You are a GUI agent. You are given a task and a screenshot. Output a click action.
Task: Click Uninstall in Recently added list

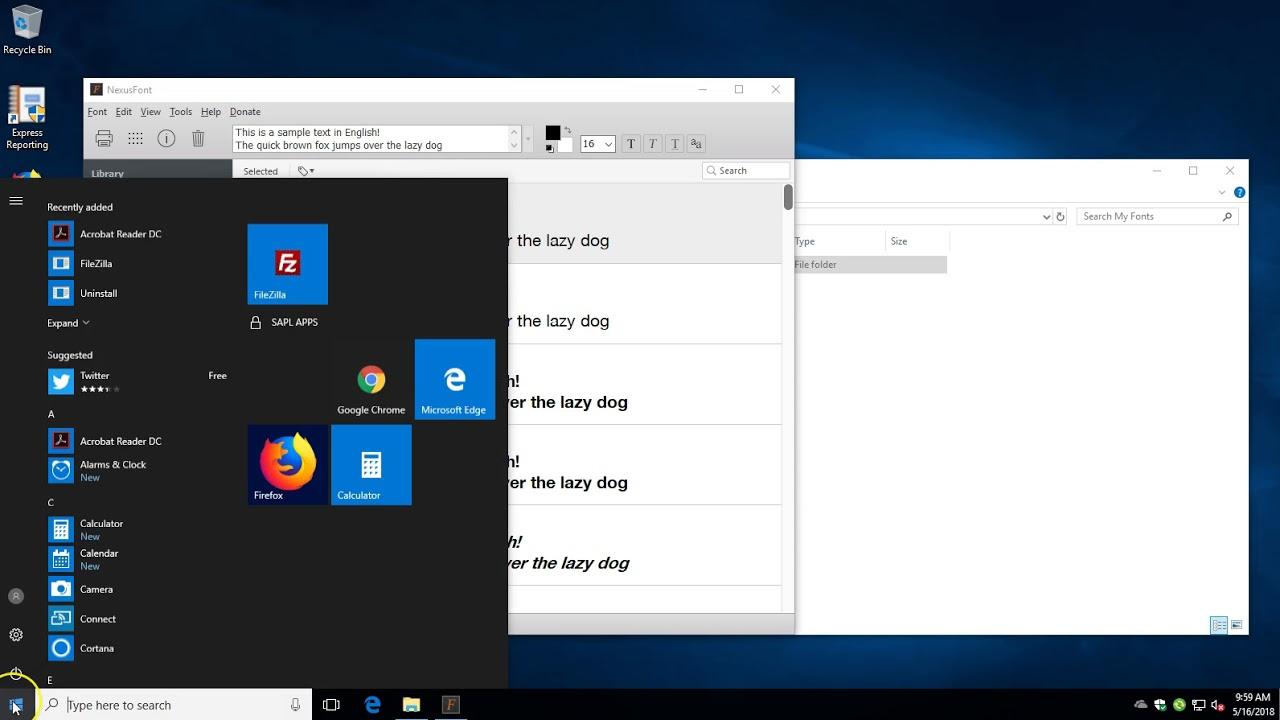(138, 293)
